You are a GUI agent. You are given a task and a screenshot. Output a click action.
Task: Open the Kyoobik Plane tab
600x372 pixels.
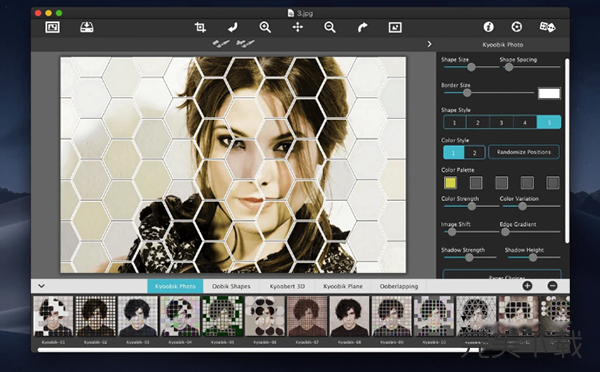[x=343, y=286]
